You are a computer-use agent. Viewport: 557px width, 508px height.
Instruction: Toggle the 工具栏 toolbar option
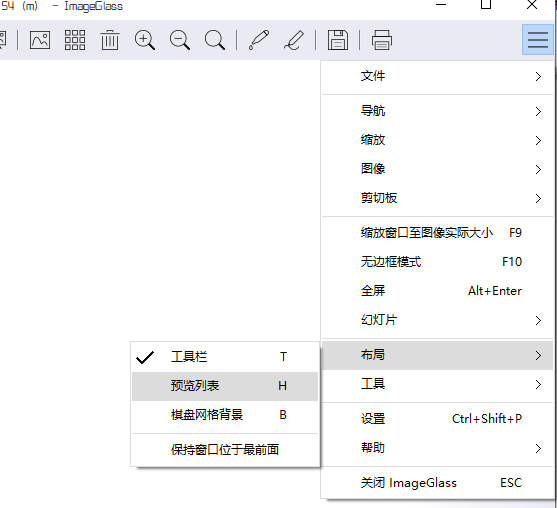(x=225, y=357)
